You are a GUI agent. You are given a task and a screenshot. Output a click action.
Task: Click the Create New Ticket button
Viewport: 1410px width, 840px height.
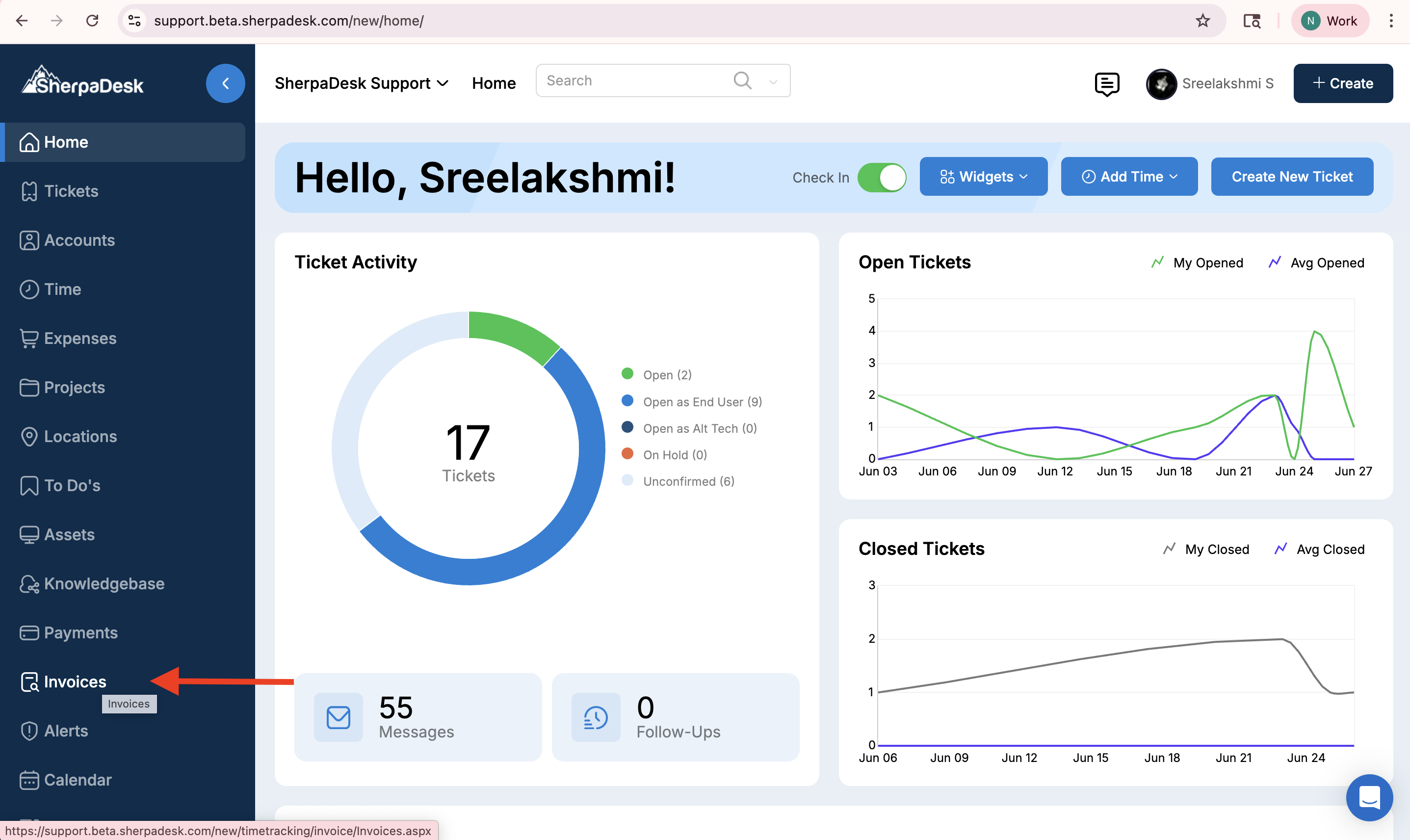[1292, 177]
